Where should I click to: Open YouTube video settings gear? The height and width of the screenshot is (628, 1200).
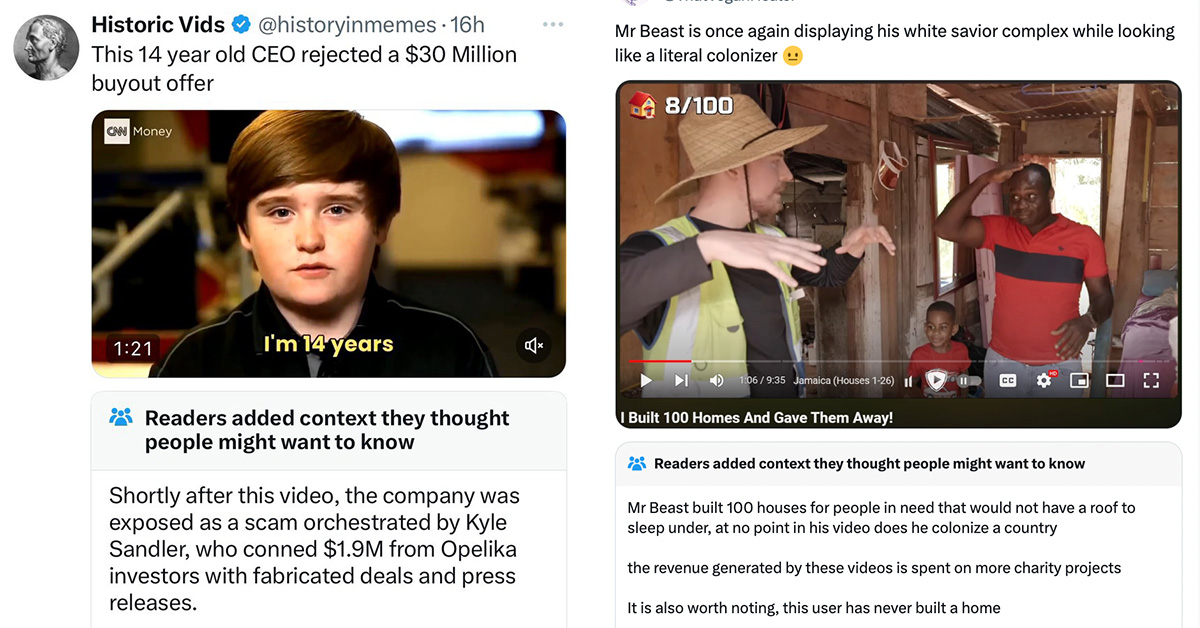click(x=1044, y=380)
